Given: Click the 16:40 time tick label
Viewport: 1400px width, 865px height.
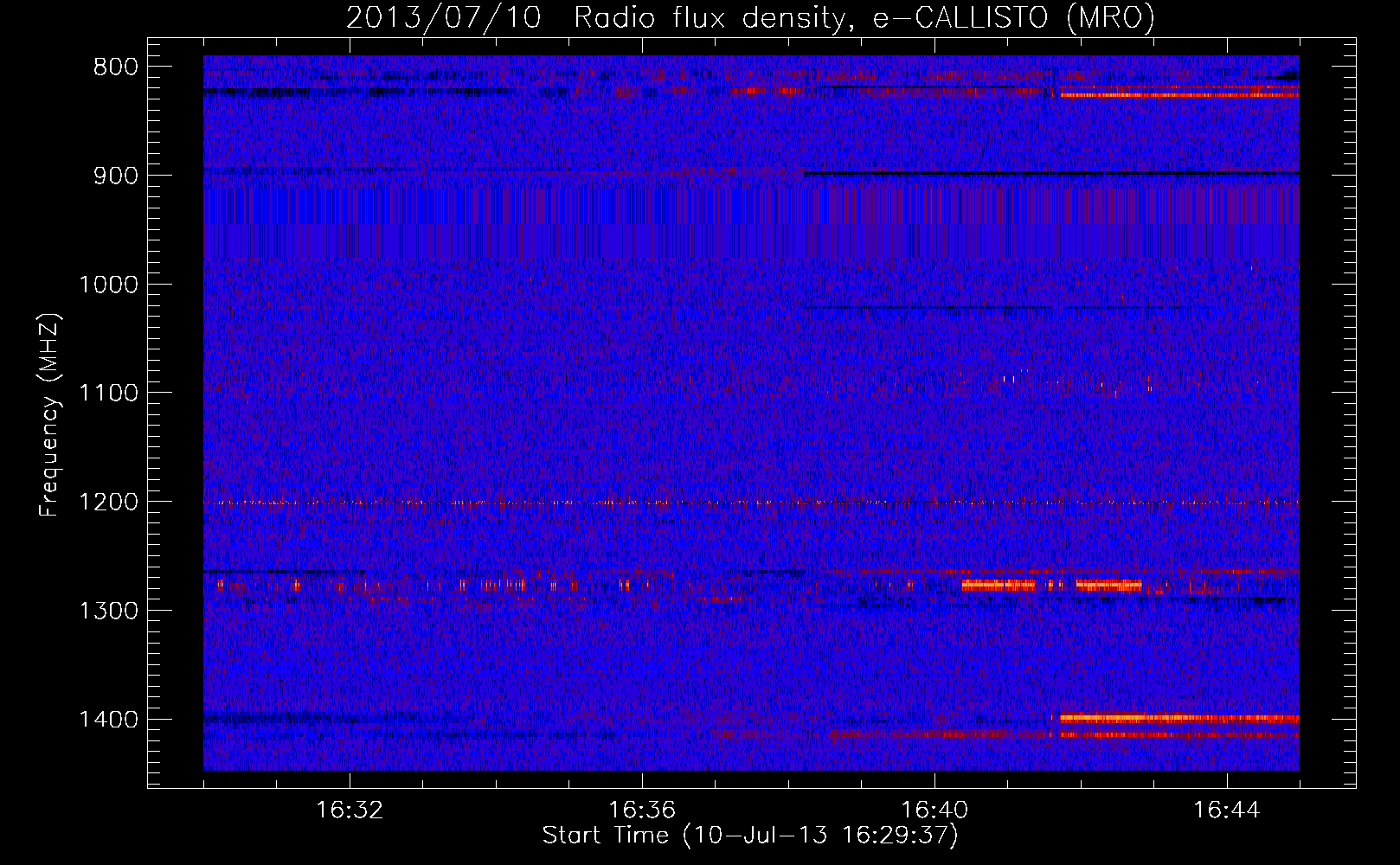Looking at the screenshot, I should click(x=934, y=811).
